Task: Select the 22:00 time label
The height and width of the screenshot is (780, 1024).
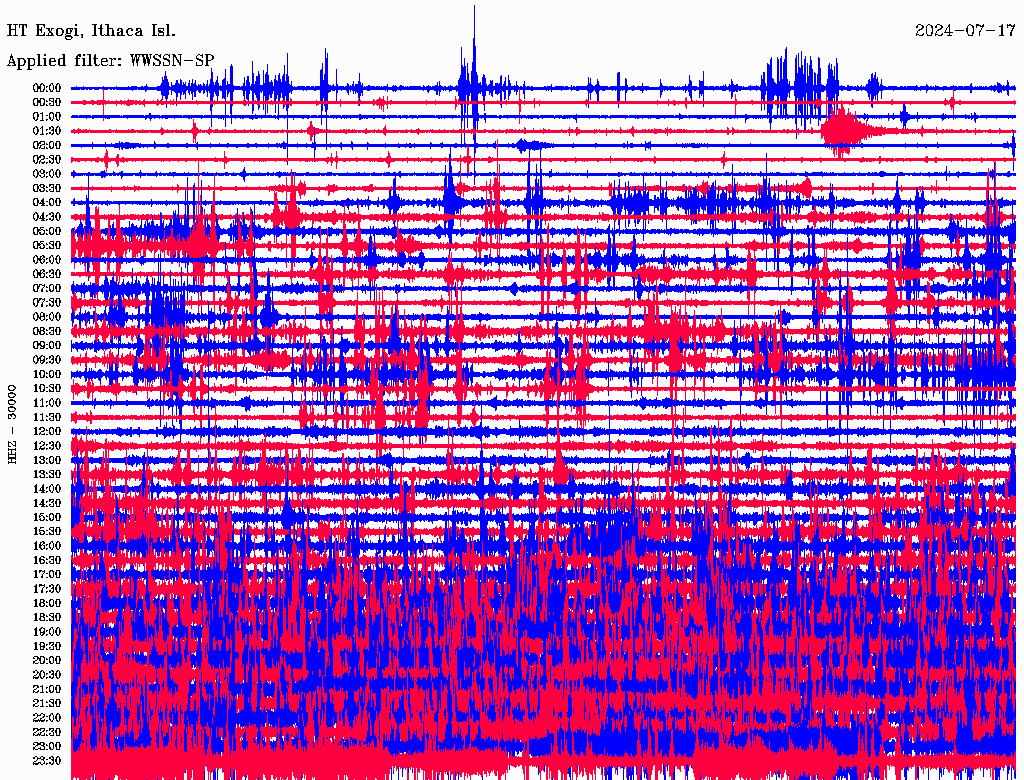Action: pyautogui.click(x=47, y=717)
